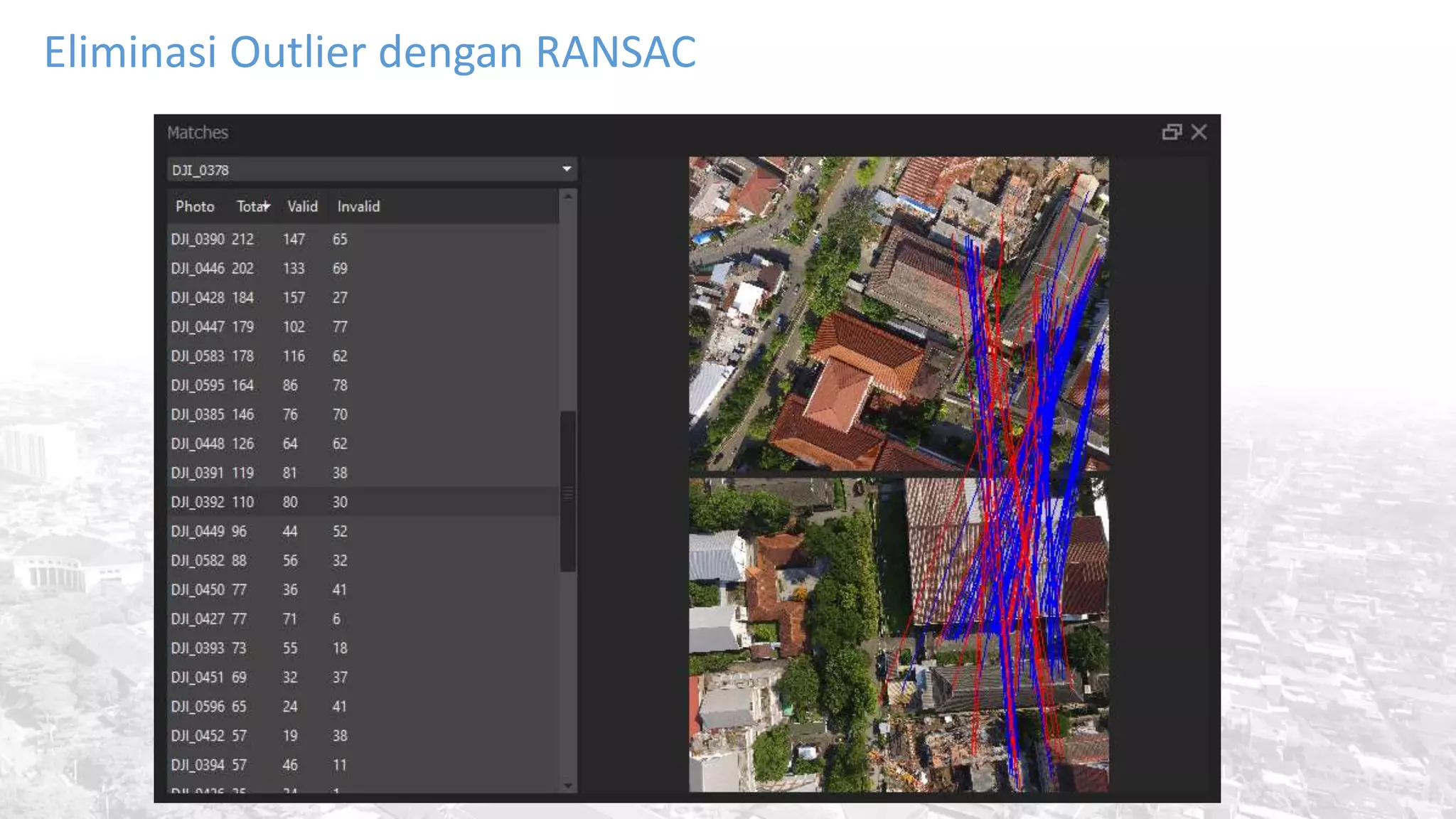Click the Invalid column header
Screen dimensions: 1456x819
point(358,206)
